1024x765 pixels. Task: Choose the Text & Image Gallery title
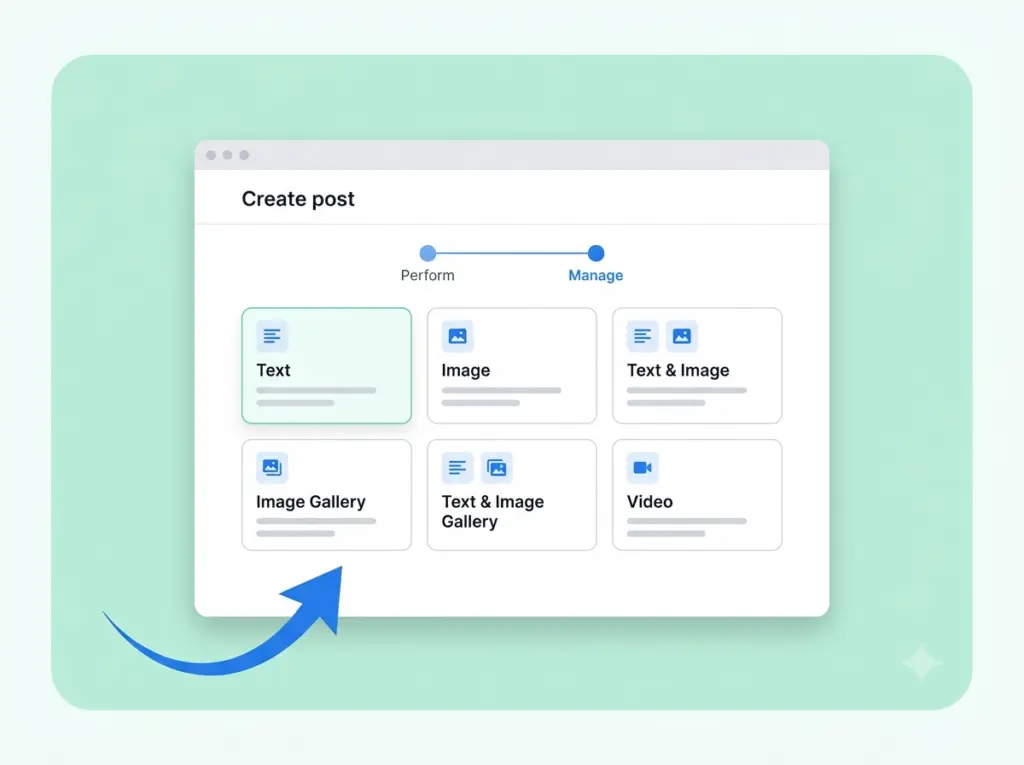493,512
